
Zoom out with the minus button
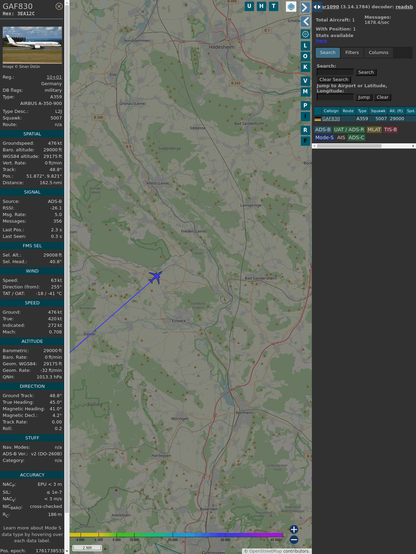tap(294, 540)
